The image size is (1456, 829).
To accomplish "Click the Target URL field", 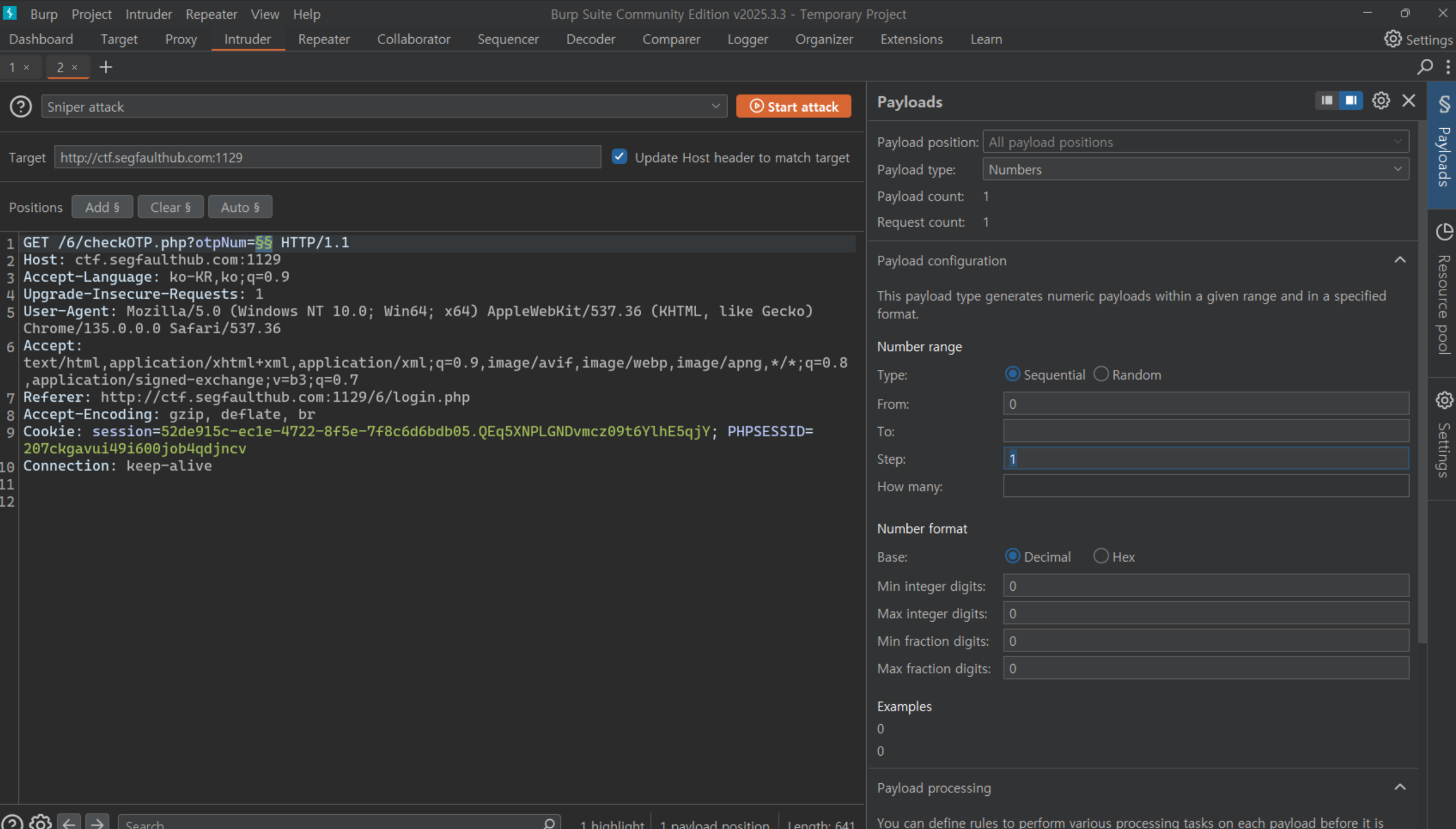I will pos(327,157).
